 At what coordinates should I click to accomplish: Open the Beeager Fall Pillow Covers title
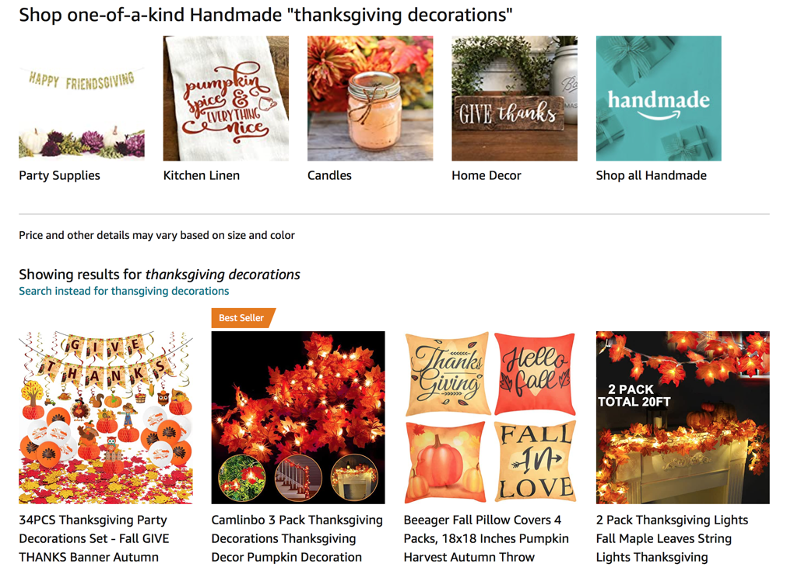486,539
